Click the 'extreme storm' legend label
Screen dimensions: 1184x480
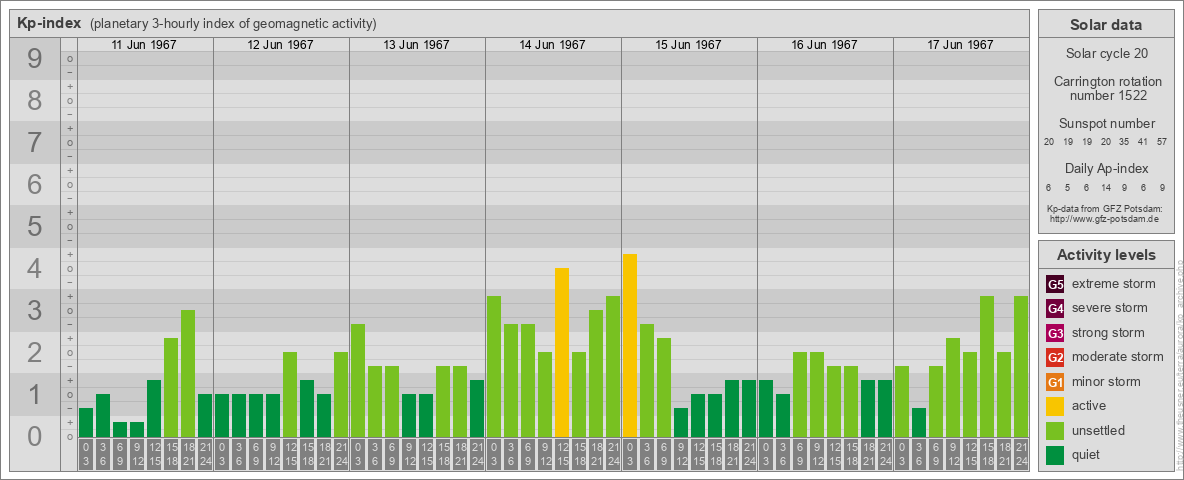click(1114, 284)
